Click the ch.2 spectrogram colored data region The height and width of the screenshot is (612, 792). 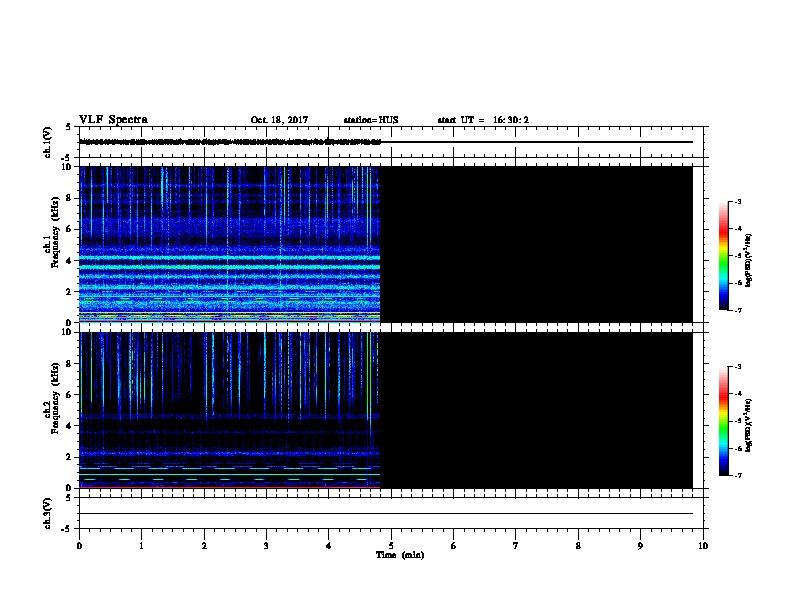point(229,410)
